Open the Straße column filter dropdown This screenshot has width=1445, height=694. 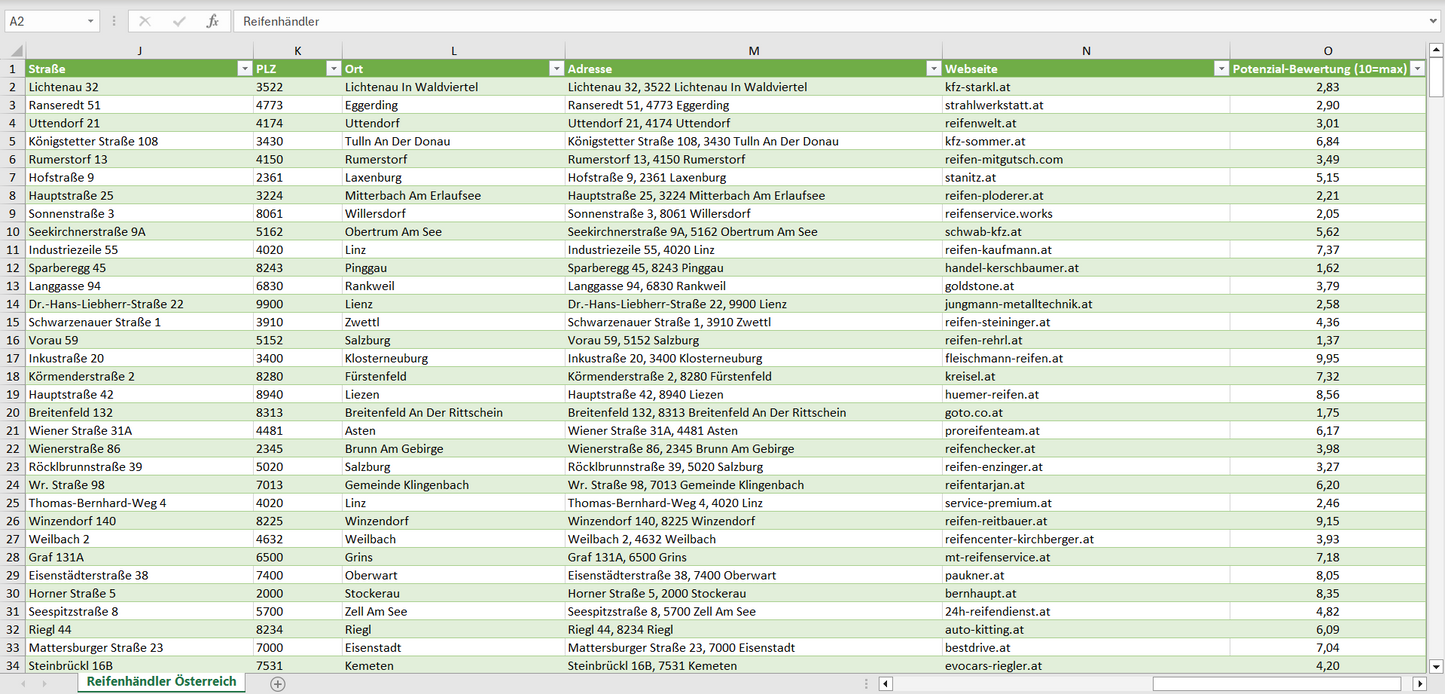[x=244, y=69]
